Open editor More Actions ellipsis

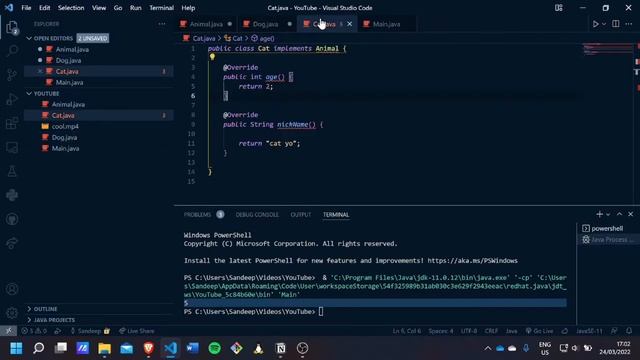pos(629,24)
